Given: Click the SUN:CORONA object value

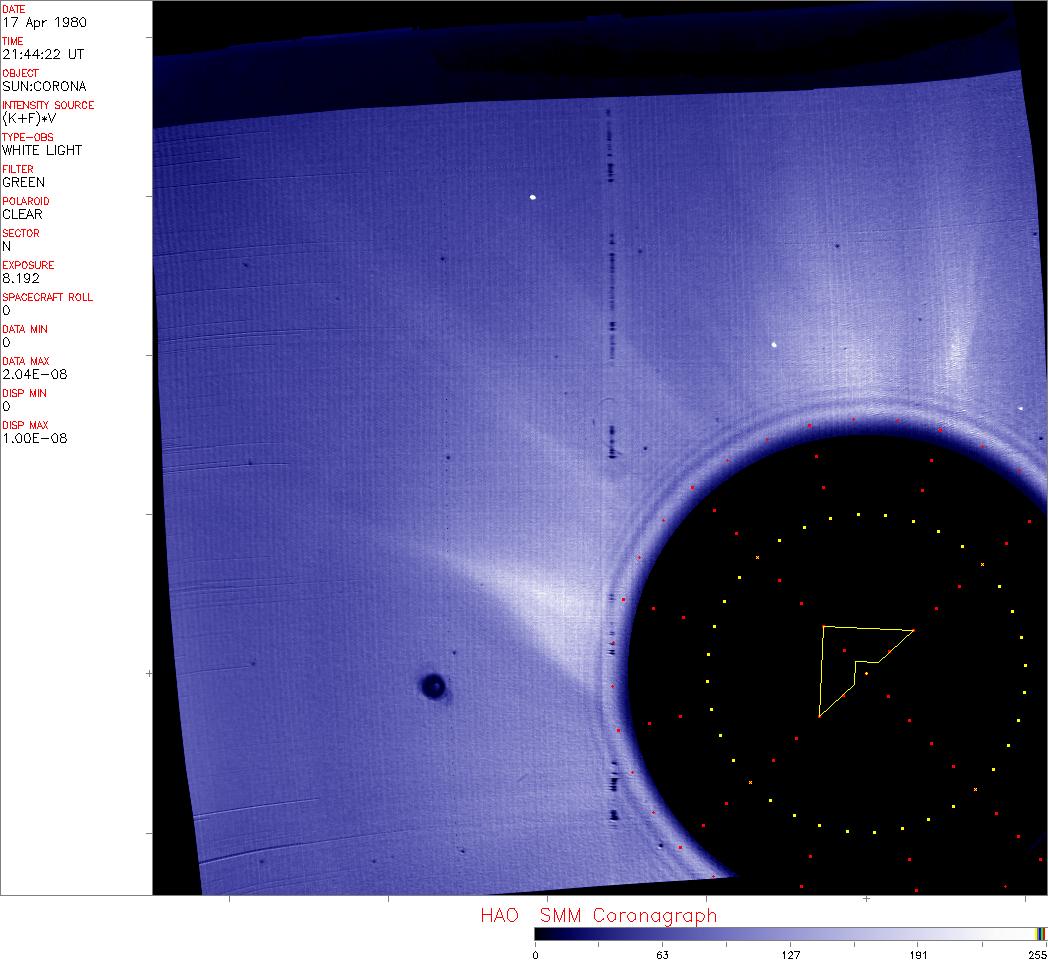Looking at the screenshot, I should (44, 86).
